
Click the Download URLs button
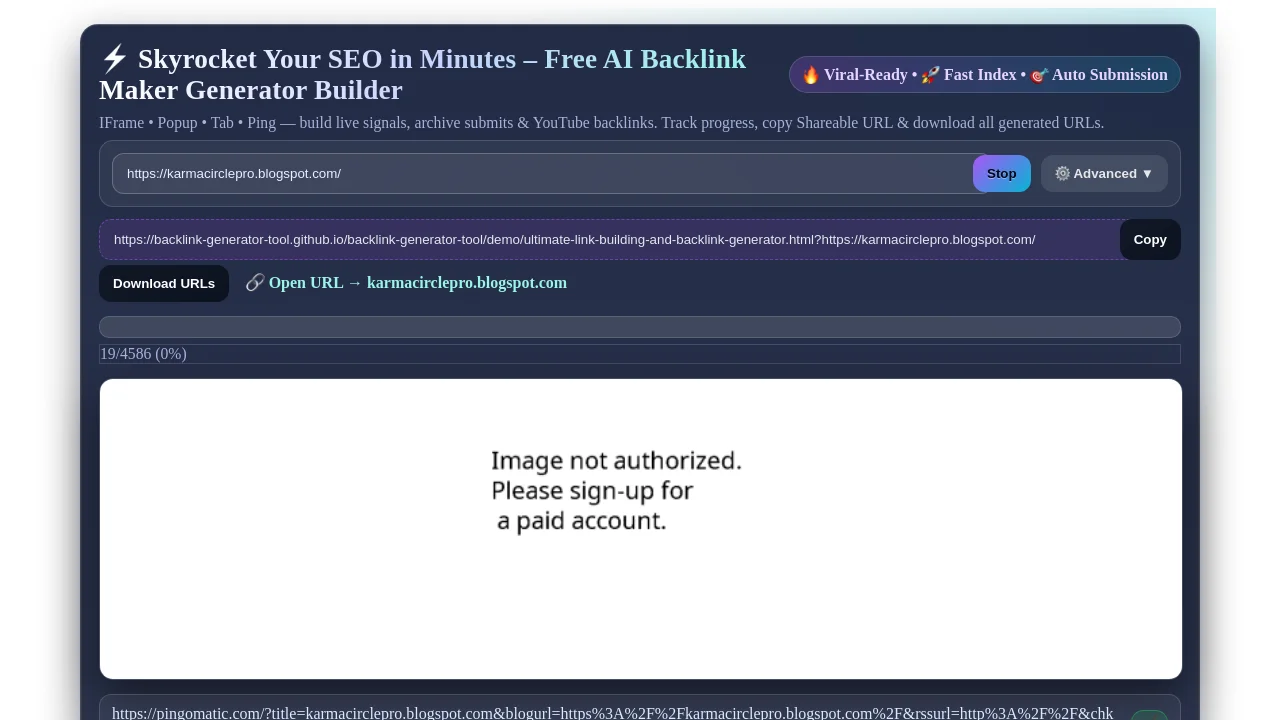tap(164, 283)
